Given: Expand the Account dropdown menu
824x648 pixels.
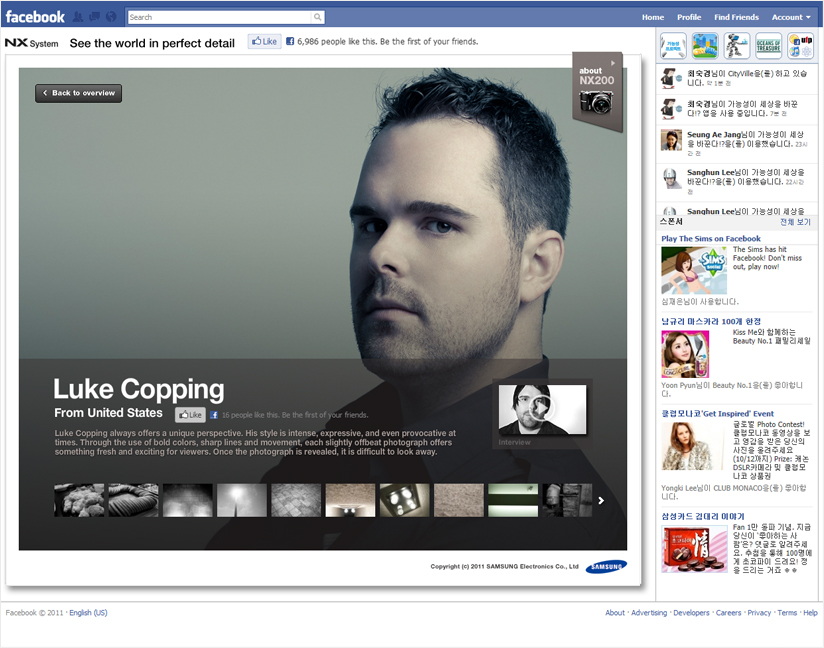Looking at the screenshot, I should pyautogui.click(x=791, y=17).
